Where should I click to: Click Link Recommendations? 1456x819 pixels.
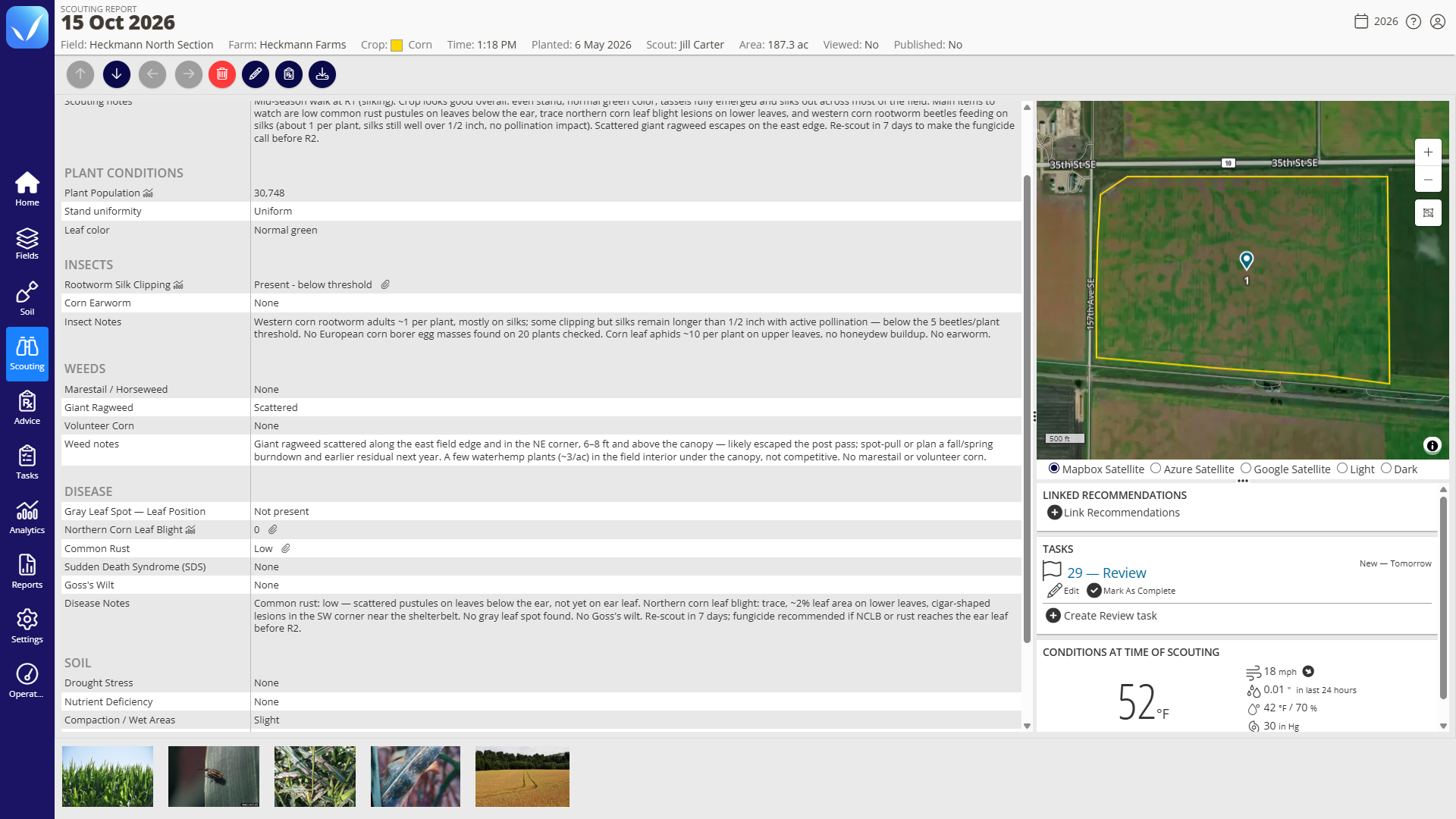coord(1113,513)
